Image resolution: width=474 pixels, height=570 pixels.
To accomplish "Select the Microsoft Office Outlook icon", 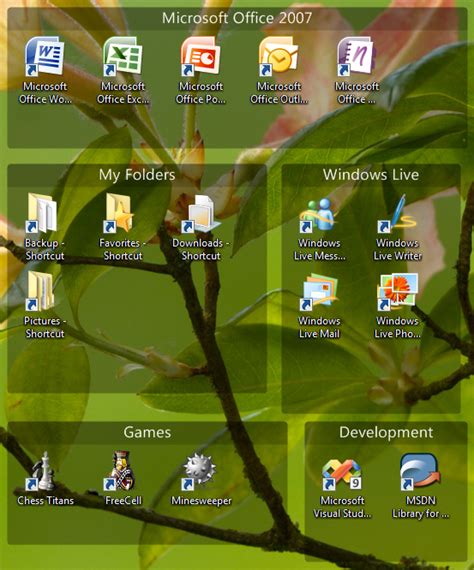I will pyautogui.click(x=279, y=56).
